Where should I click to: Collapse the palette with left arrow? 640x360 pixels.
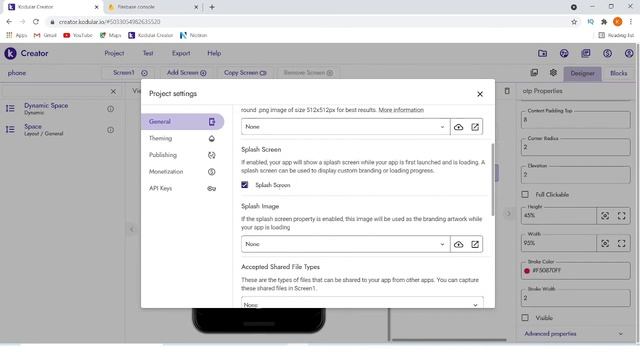point(131,229)
